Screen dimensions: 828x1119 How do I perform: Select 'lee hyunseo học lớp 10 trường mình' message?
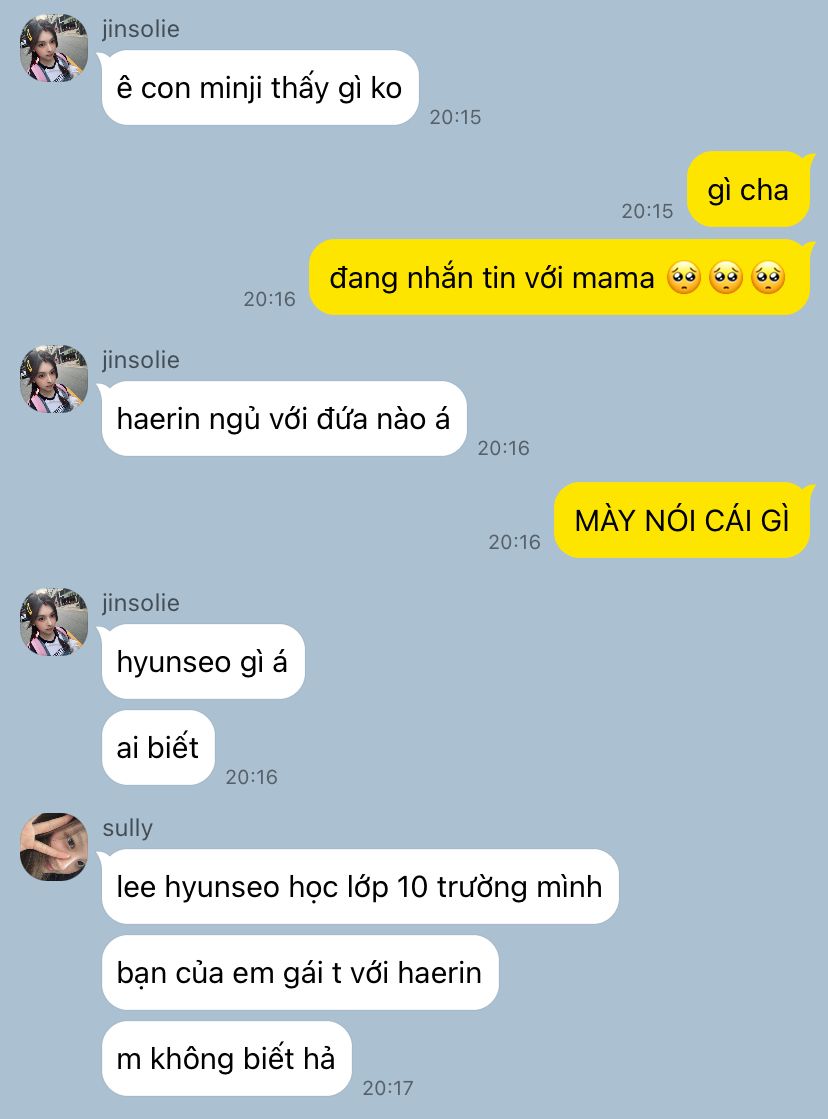[360, 886]
